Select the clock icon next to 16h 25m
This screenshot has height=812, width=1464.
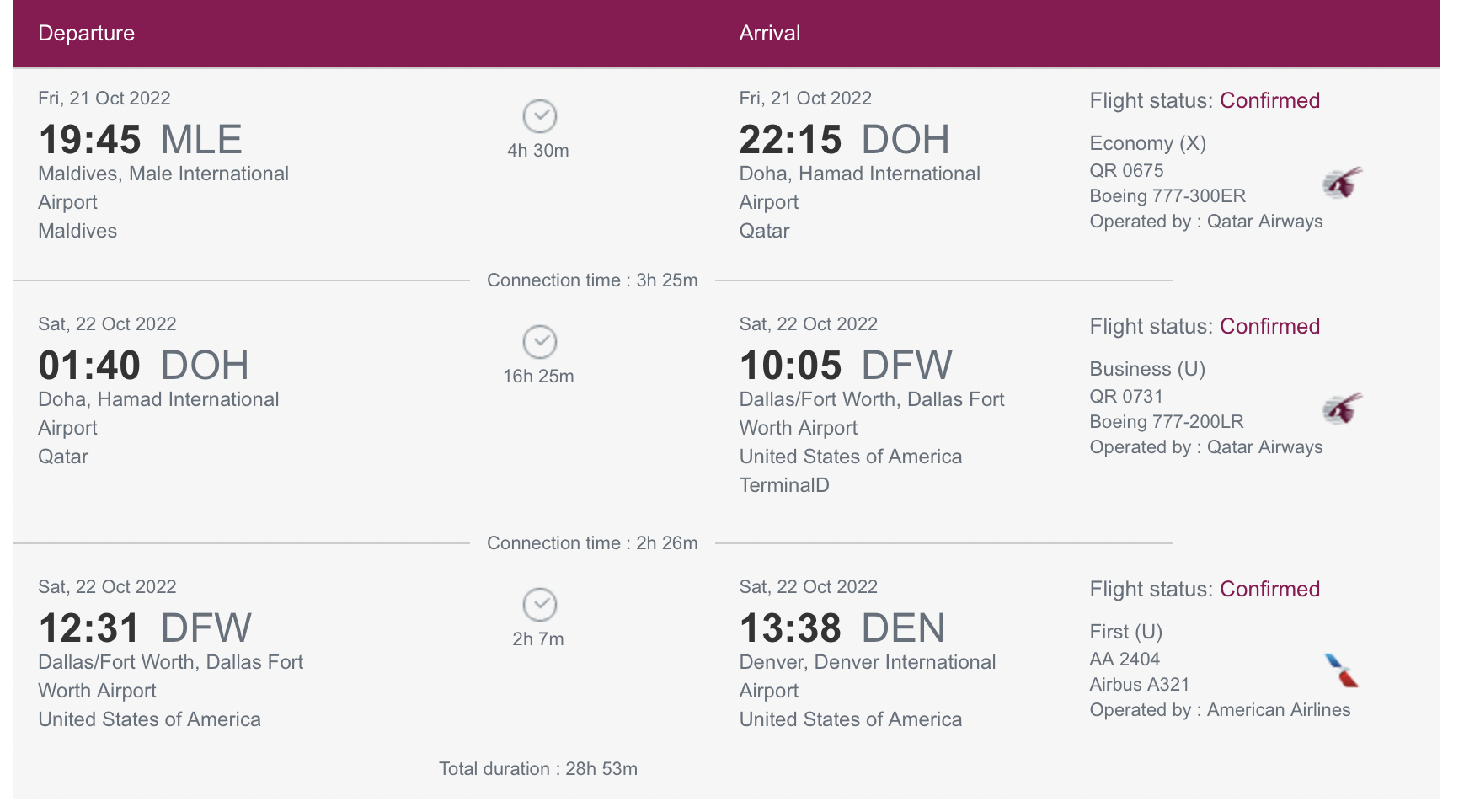[539, 344]
